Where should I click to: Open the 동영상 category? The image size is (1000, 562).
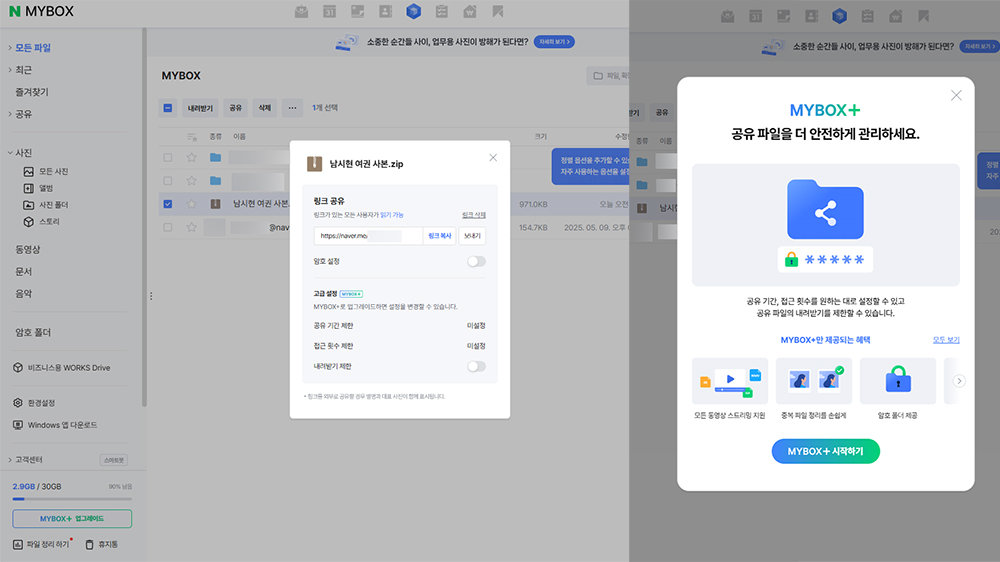28,249
